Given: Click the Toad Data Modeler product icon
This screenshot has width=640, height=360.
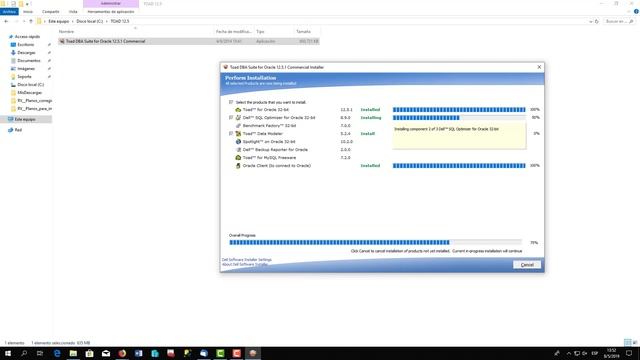Looking at the screenshot, I should pos(238,133).
